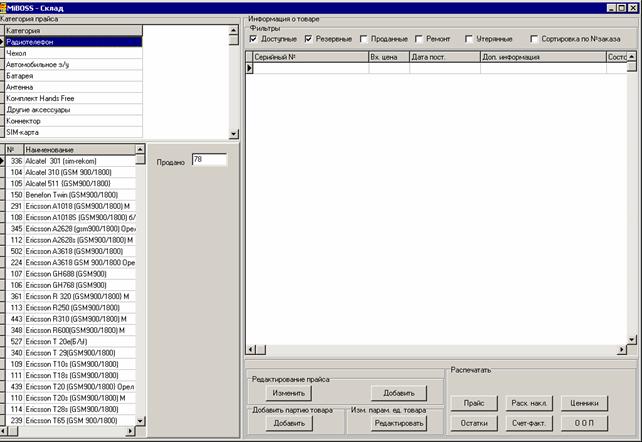Click Изменить button in price editing
642x442 pixels.
point(289,393)
